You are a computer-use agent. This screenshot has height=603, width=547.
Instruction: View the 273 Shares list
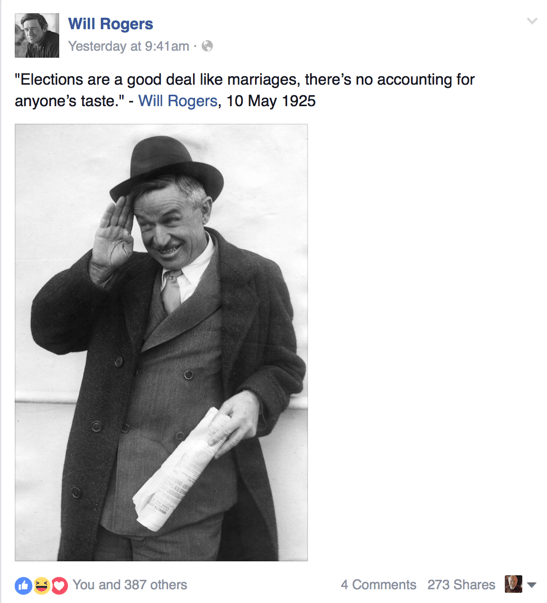pos(461,585)
